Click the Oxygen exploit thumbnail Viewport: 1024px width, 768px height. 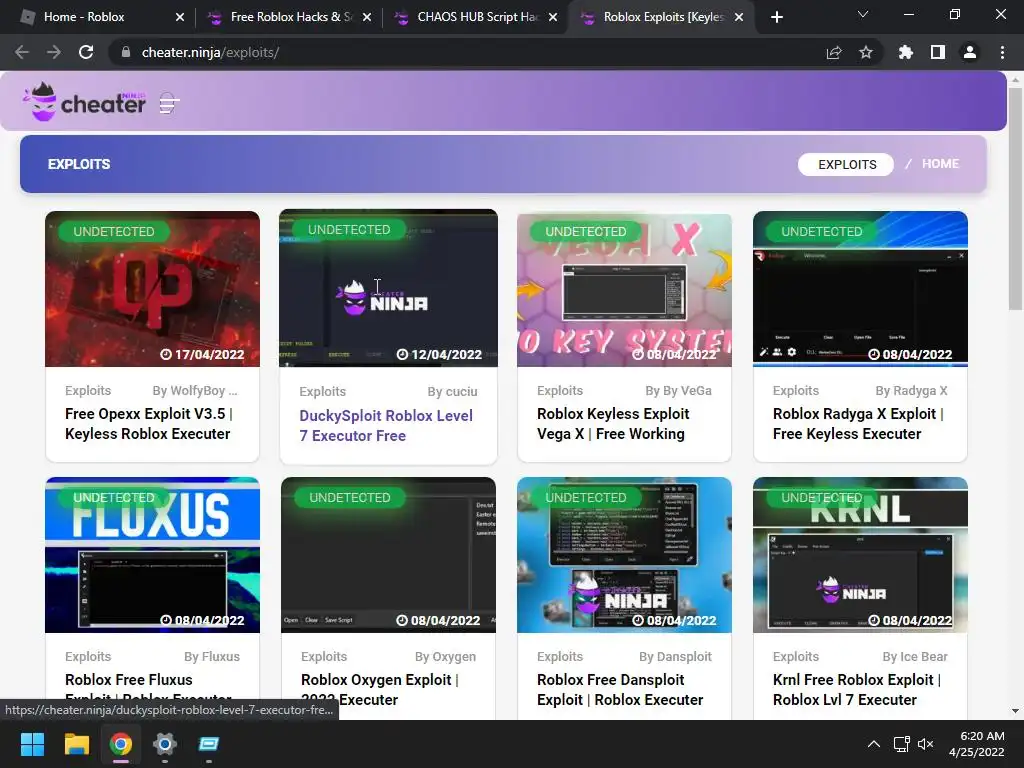pyautogui.click(x=389, y=555)
